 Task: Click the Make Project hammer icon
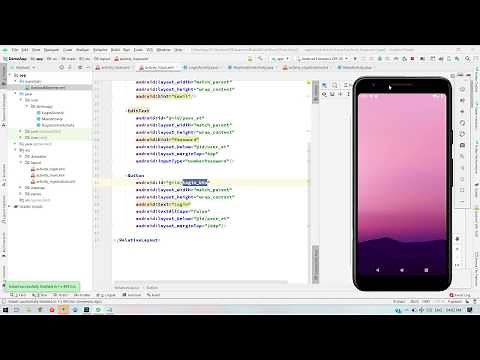tap(260, 59)
